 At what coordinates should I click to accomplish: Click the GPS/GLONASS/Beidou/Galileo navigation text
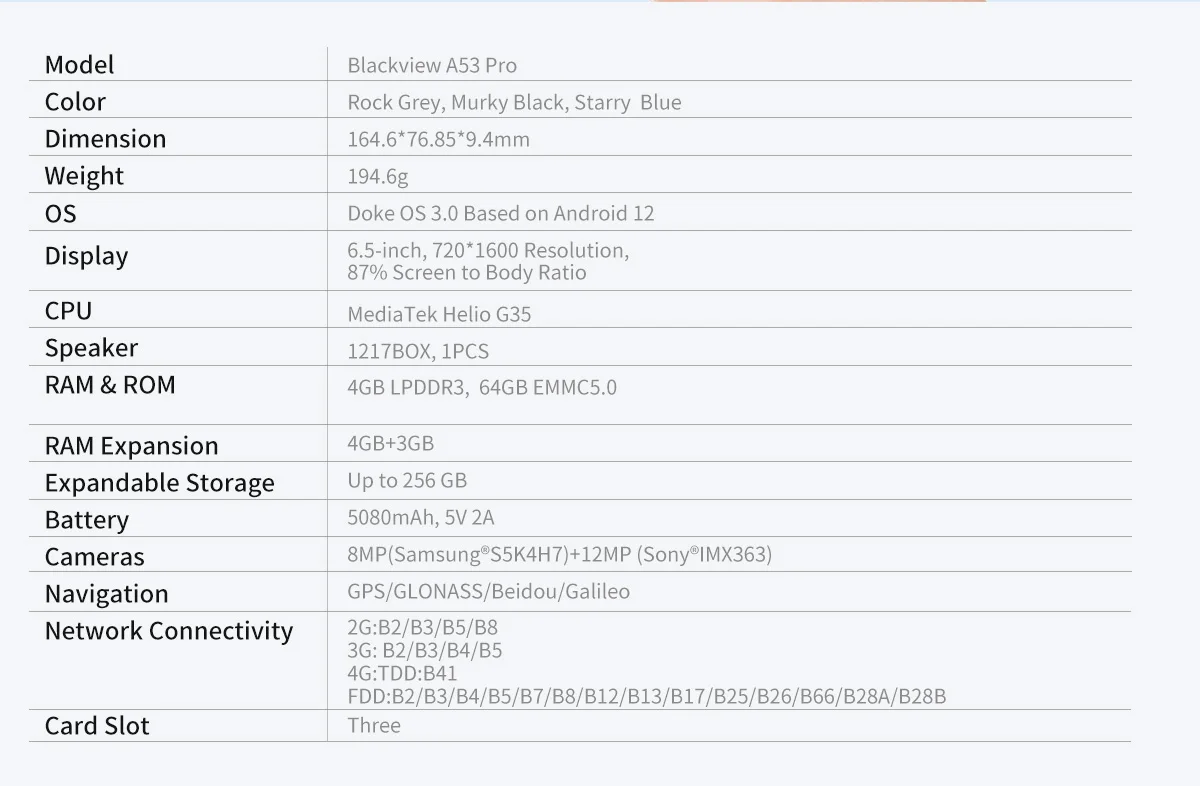[488, 592]
